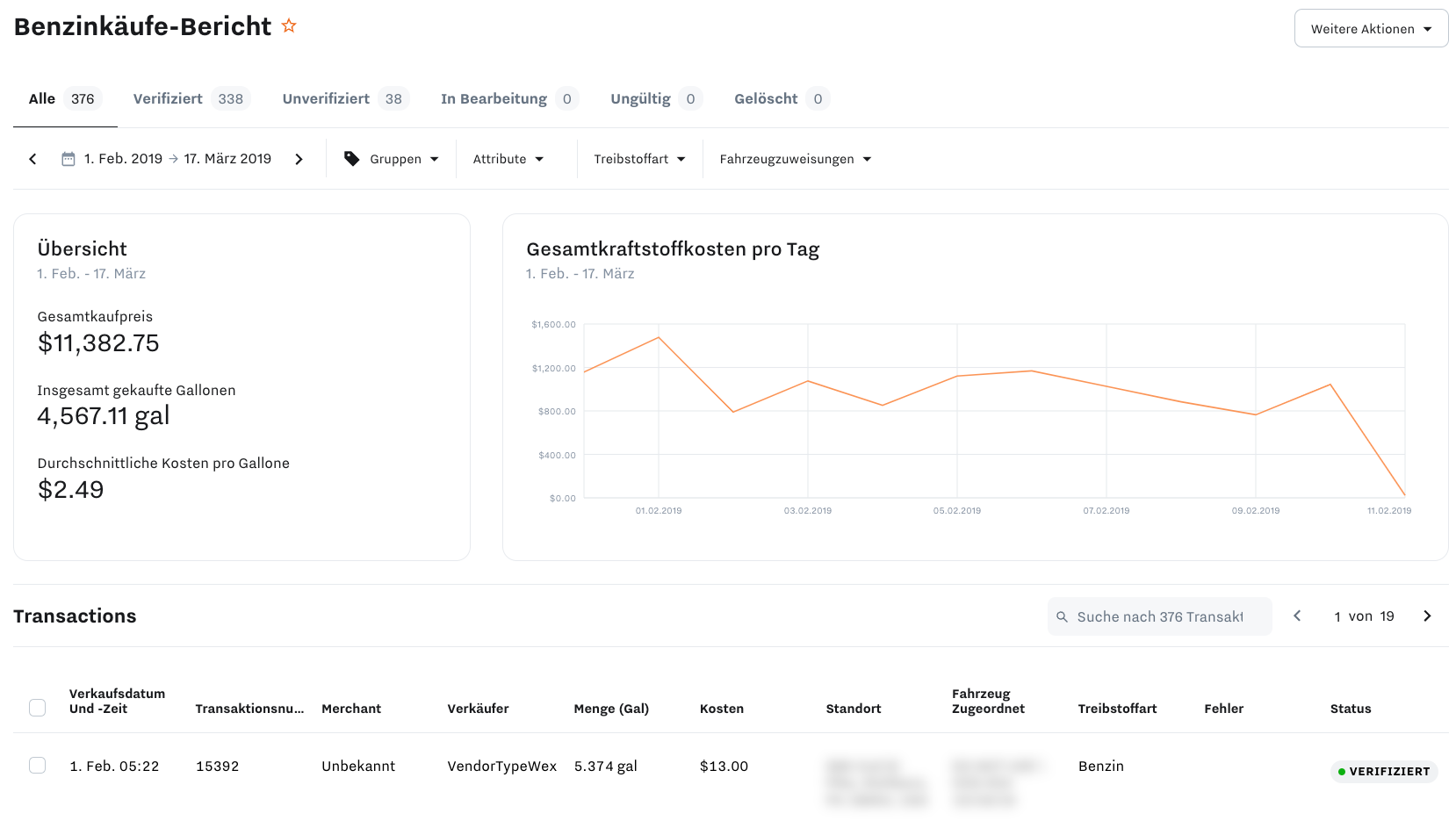
Task: Click Merchant column header
Action: coord(351,709)
